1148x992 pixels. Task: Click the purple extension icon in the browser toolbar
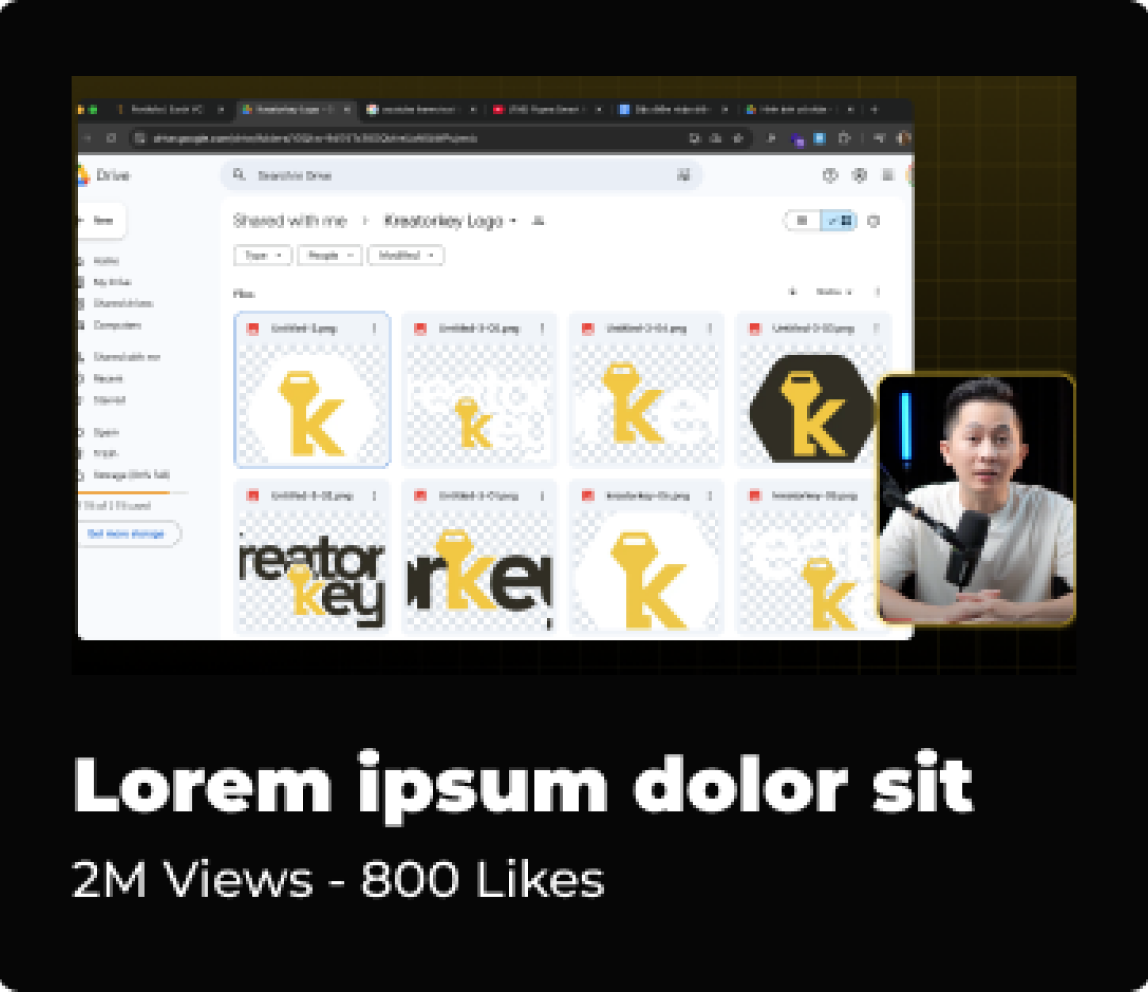point(797,139)
